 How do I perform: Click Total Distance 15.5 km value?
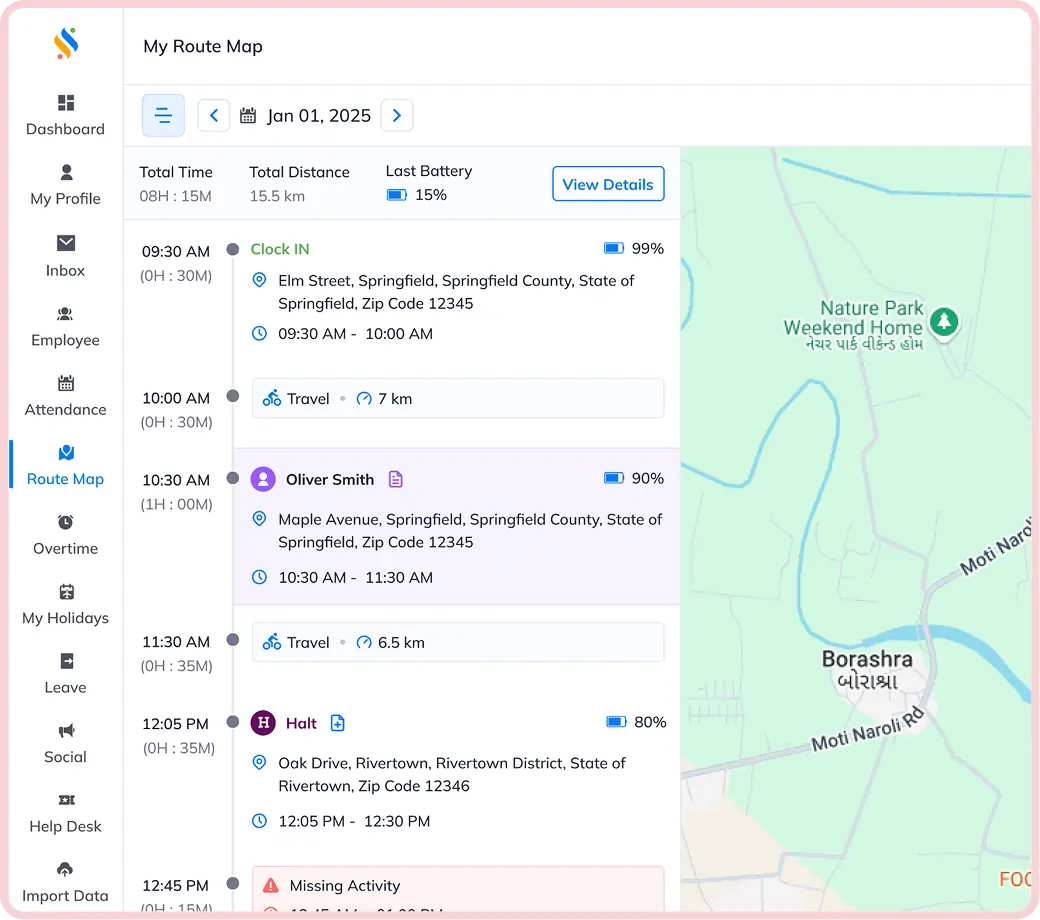coord(277,196)
